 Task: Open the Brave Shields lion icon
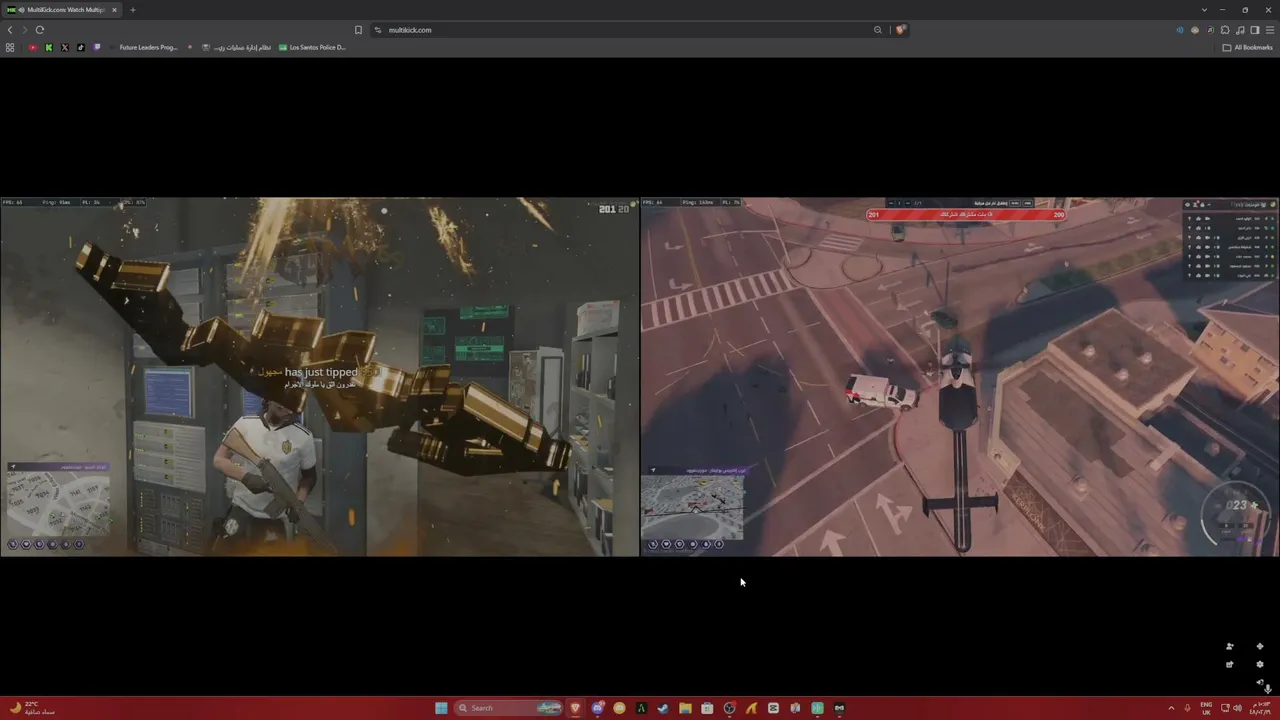900,30
